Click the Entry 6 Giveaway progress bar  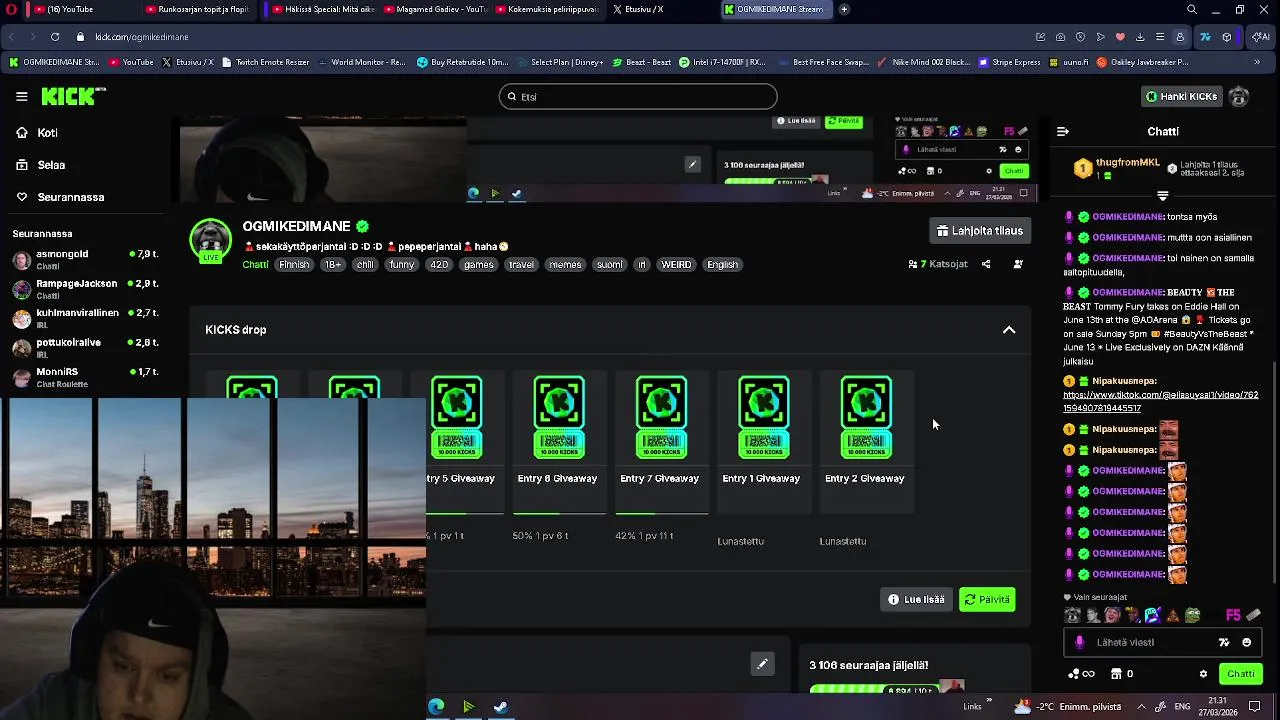559,513
